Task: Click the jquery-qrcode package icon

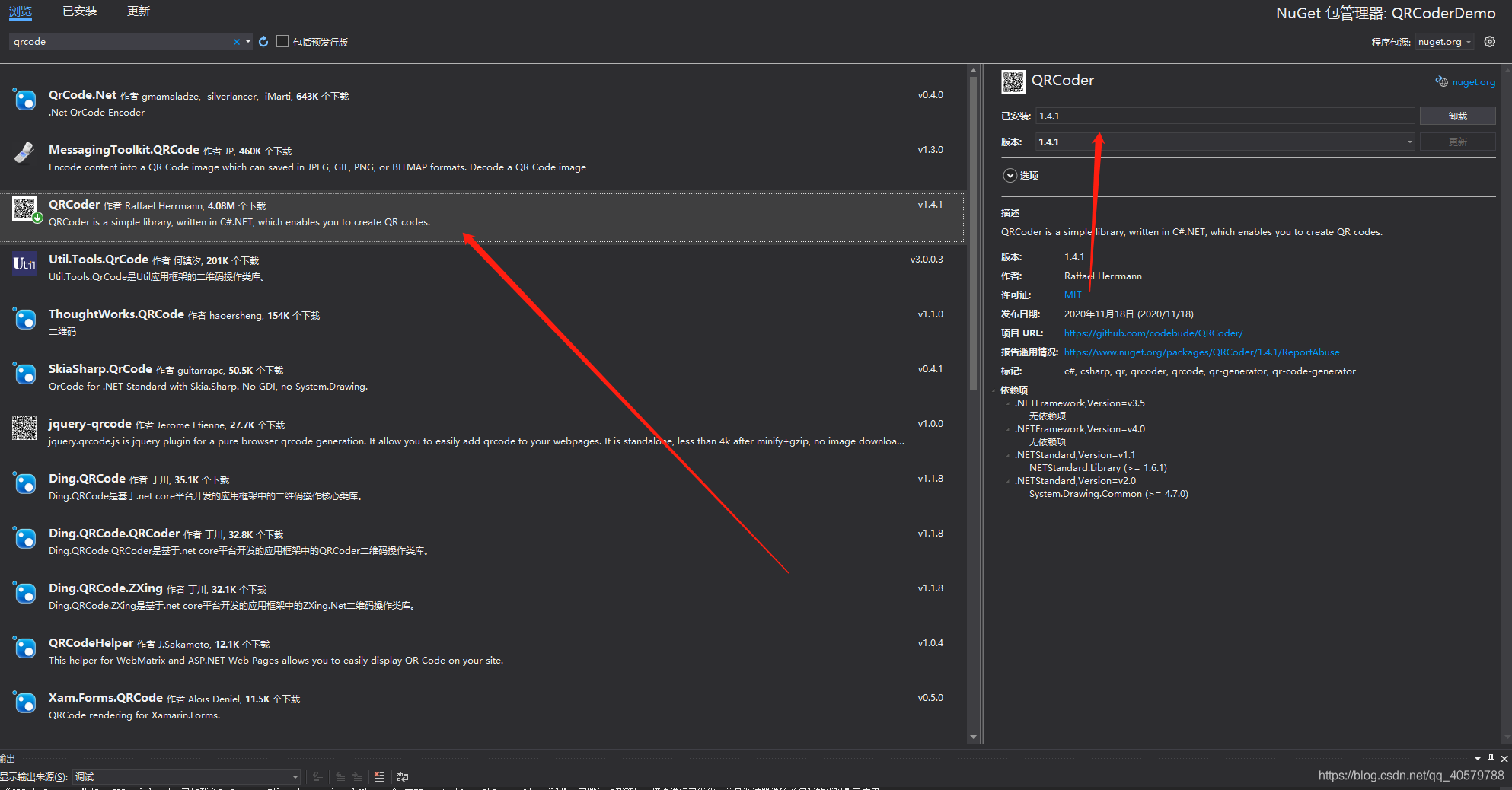Action: click(24, 428)
